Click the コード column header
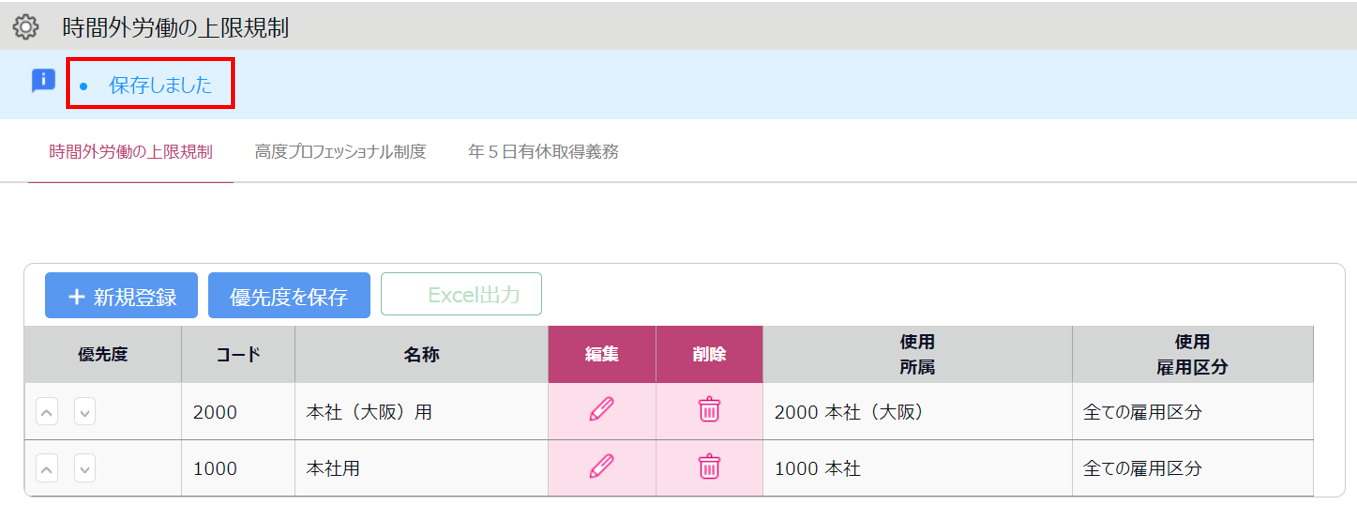 238,354
